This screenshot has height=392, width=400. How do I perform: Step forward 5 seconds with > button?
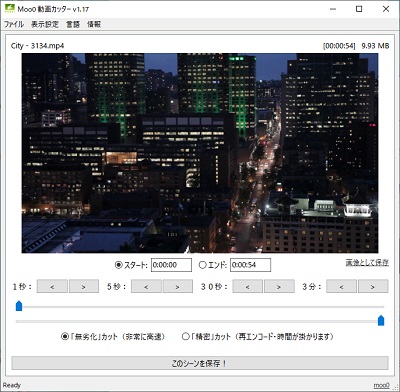178,286
